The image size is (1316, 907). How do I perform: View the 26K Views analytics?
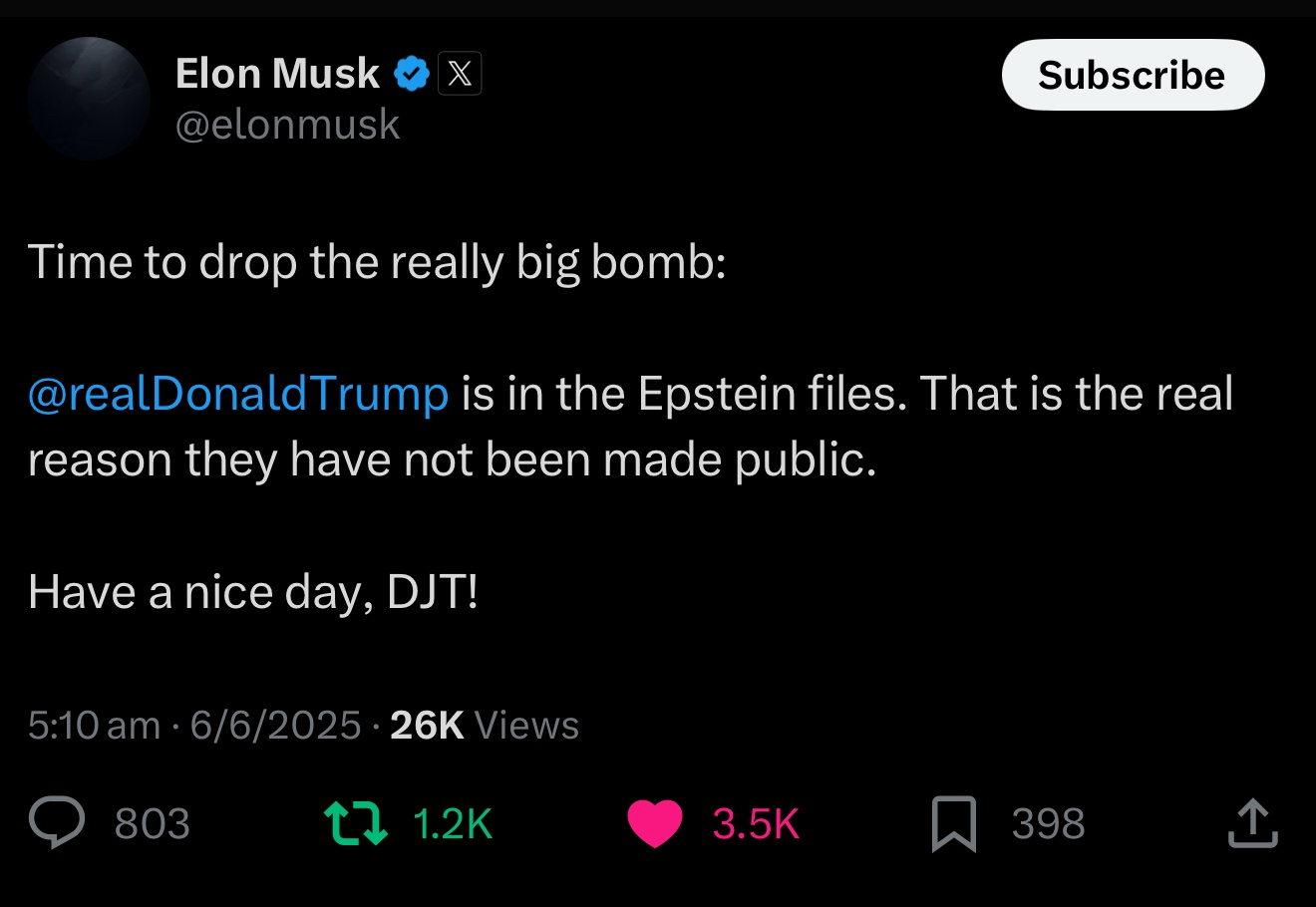point(485,726)
